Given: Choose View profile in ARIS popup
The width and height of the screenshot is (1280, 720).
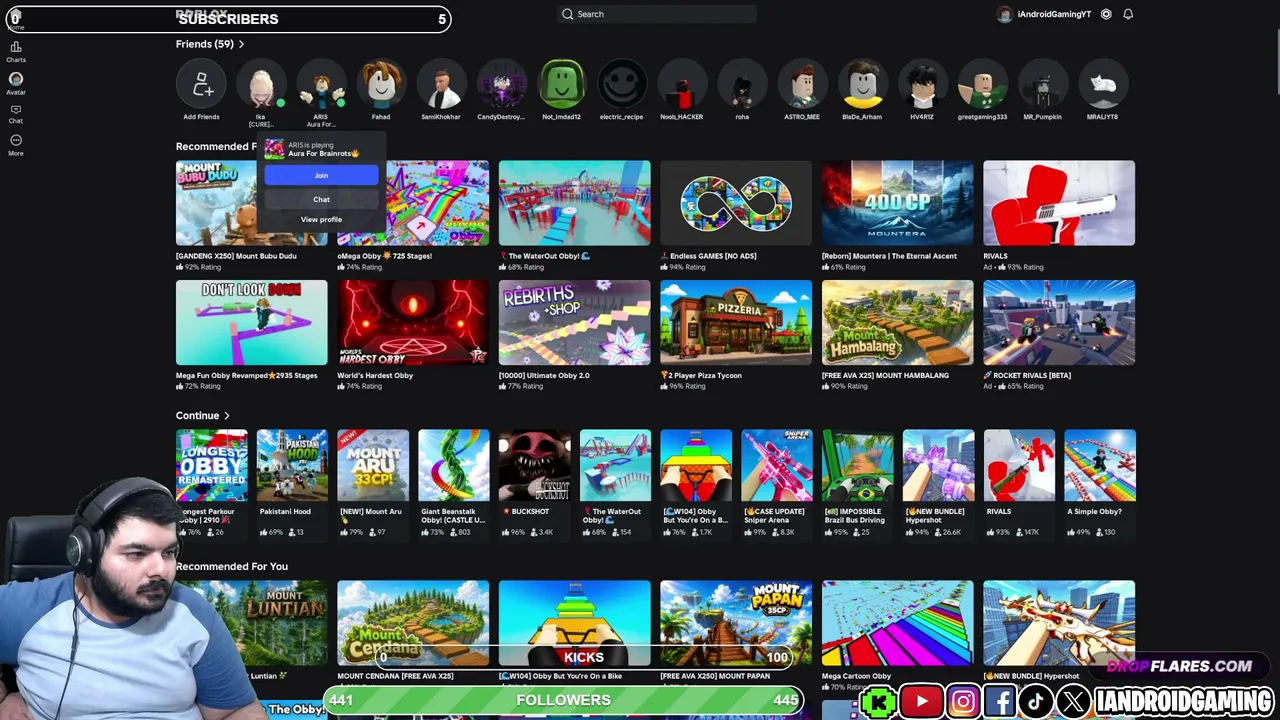Looking at the screenshot, I should click(x=321, y=219).
